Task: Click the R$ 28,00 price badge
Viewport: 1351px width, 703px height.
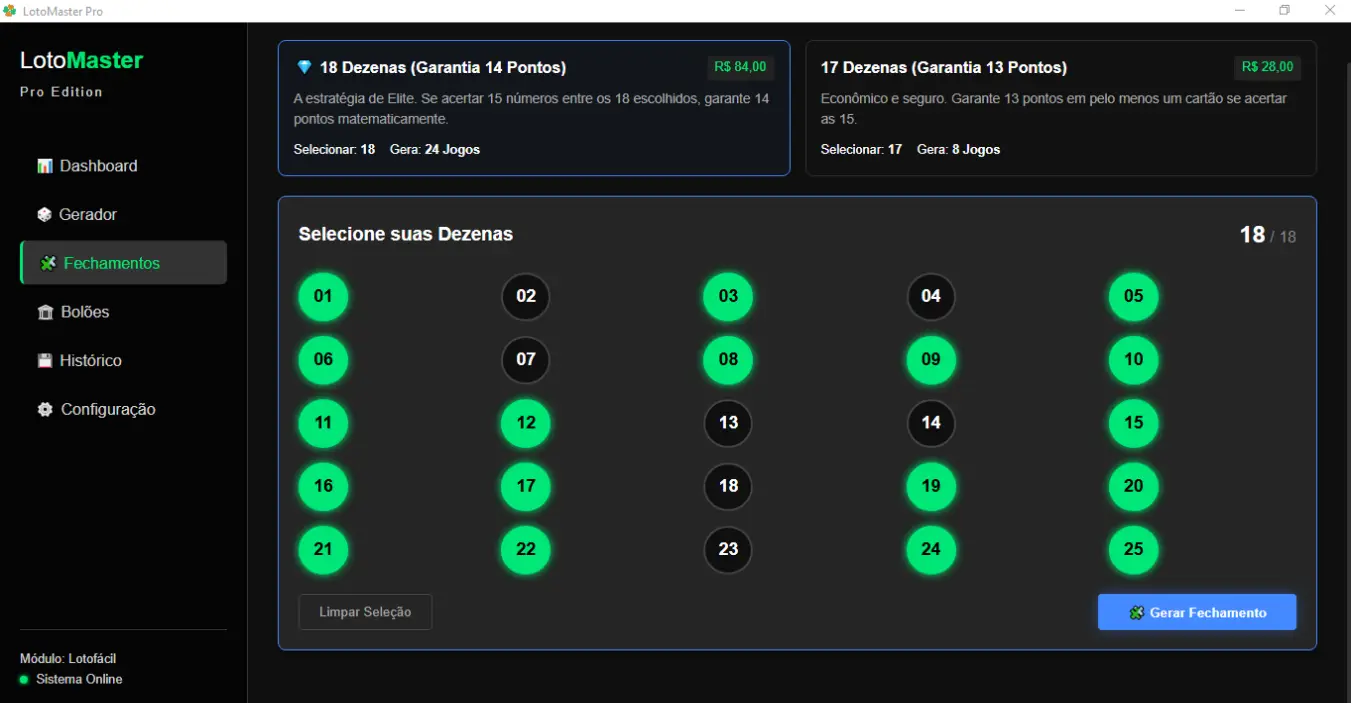Action: pos(1267,67)
